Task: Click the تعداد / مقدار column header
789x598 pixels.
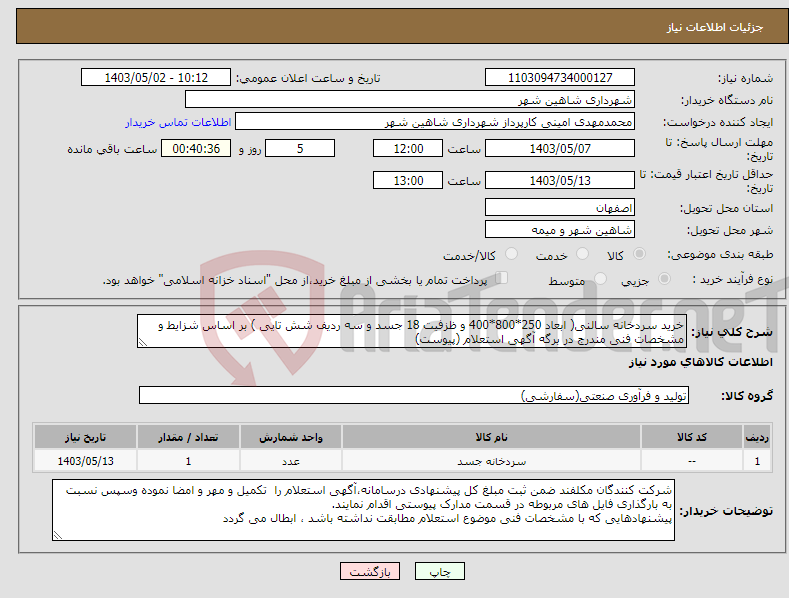Action: tap(188, 437)
